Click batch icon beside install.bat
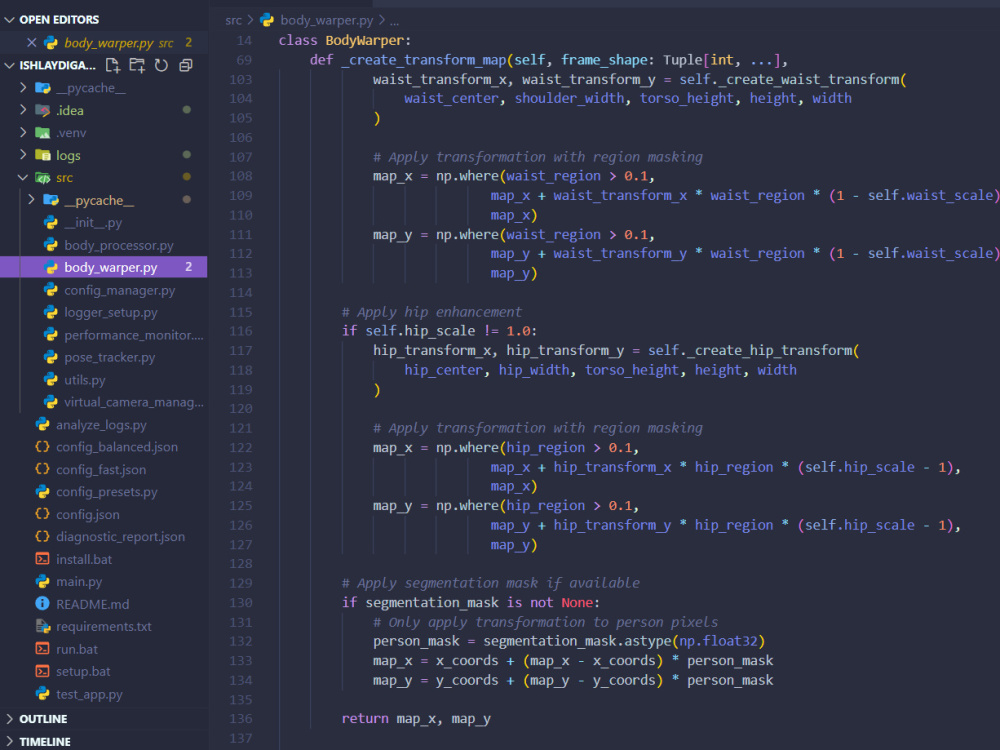 point(42,559)
